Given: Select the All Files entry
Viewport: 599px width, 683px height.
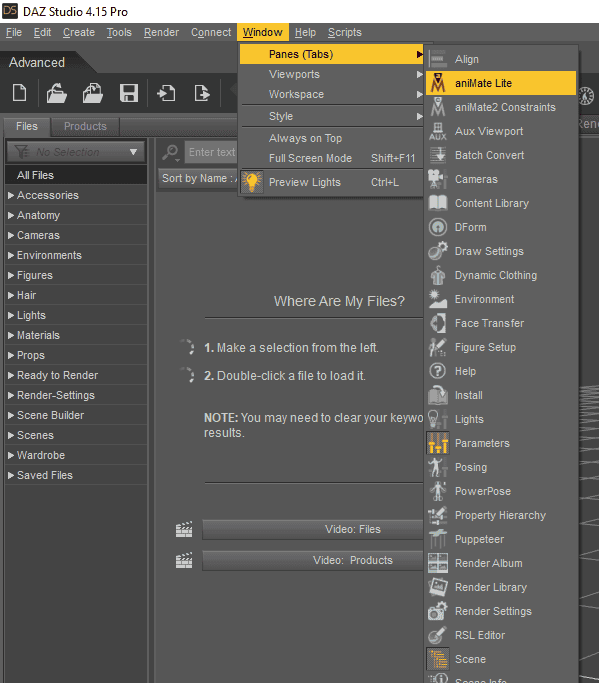Looking at the screenshot, I should pos(76,175).
